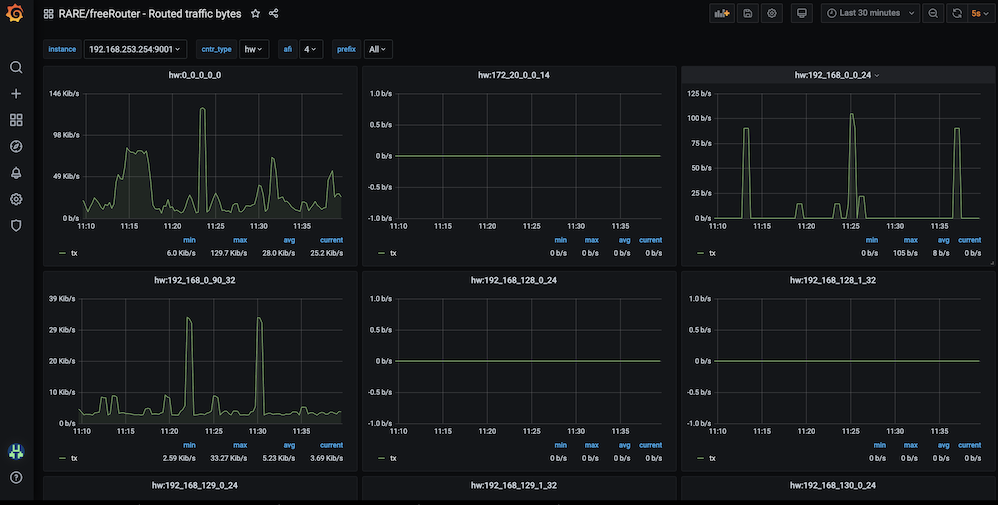The image size is (998, 505).
Task: Open the sidebar Dashboards menu
Action: 17,120
